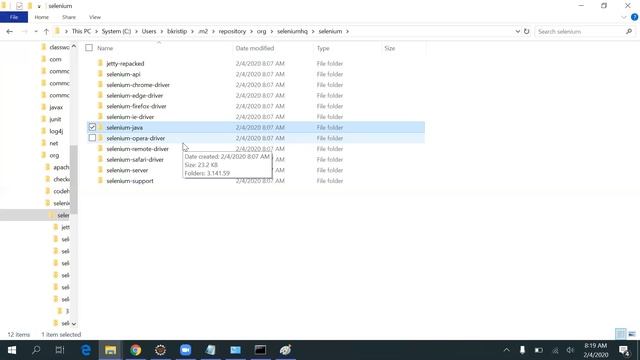Open Microsoft Edge from the taskbar

86,350
